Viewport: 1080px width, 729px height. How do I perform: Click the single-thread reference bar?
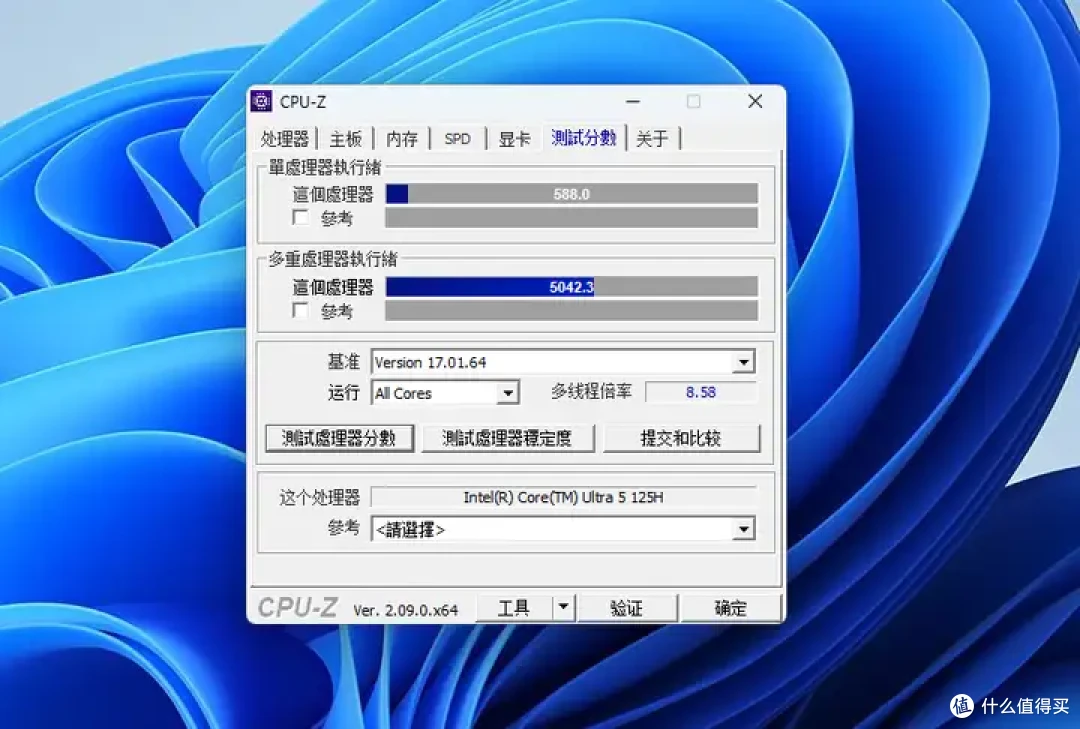(x=572, y=218)
